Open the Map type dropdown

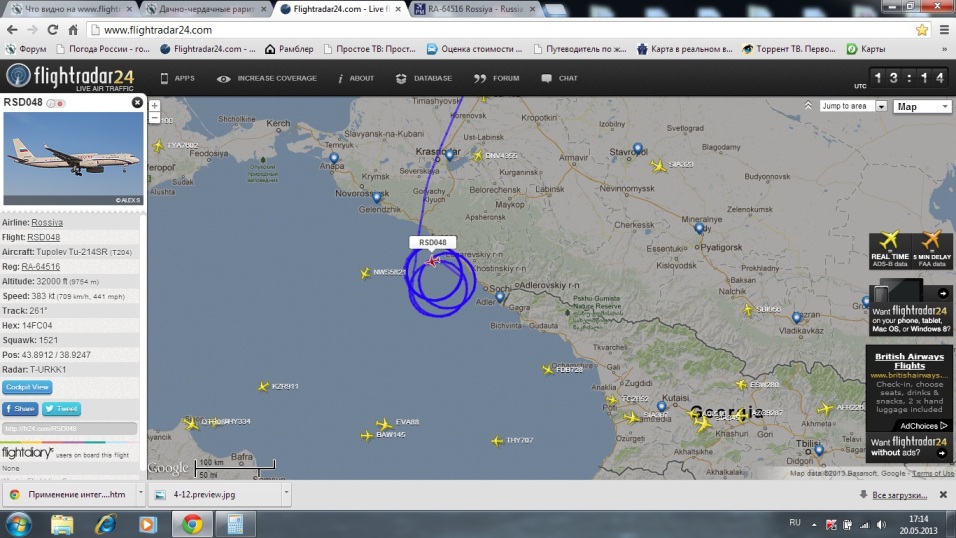(922, 106)
